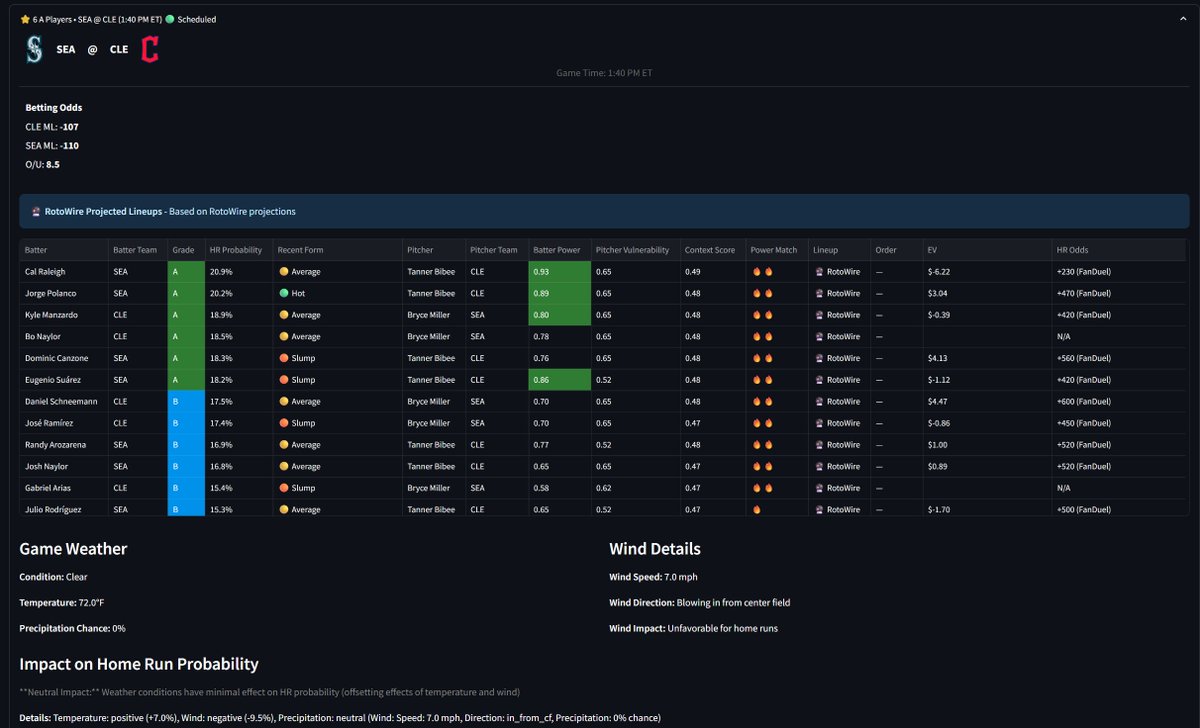The width and height of the screenshot is (1200, 728).
Task: Click the RotoWire icon in Cal Raleigh's row
Action: coord(818,272)
